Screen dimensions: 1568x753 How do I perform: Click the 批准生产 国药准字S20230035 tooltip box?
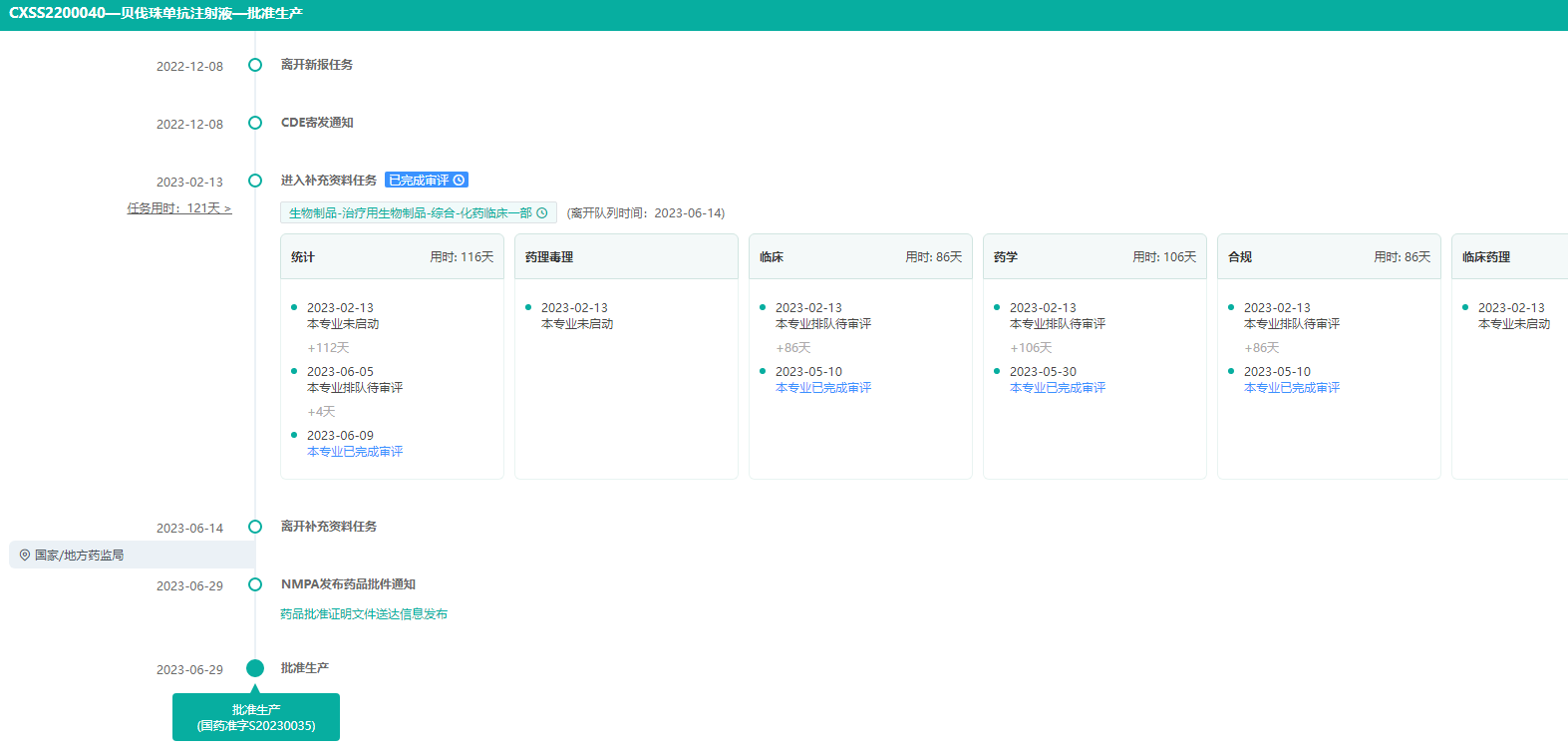(x=256, y=718)
